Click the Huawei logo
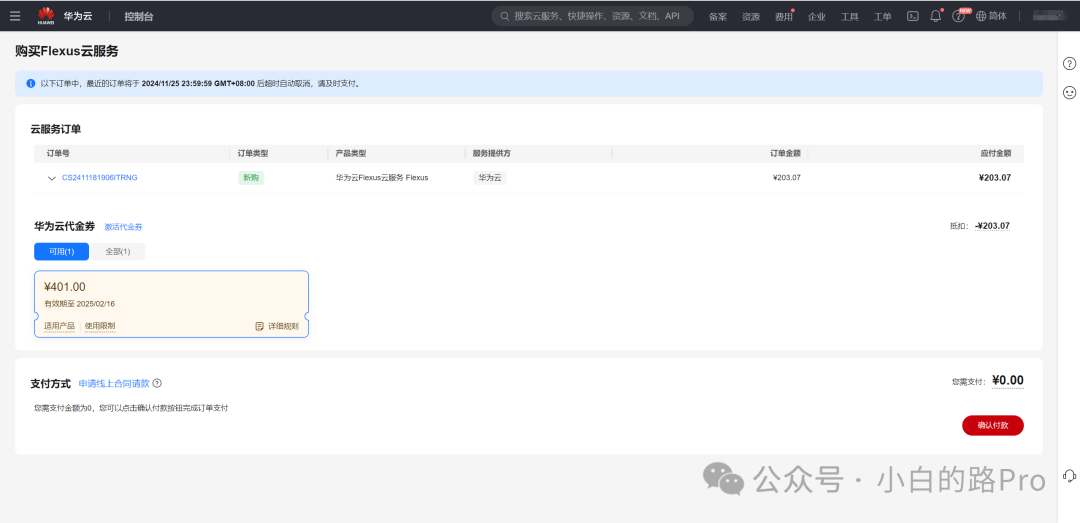The image size is (1080, 523). (46, 16)
